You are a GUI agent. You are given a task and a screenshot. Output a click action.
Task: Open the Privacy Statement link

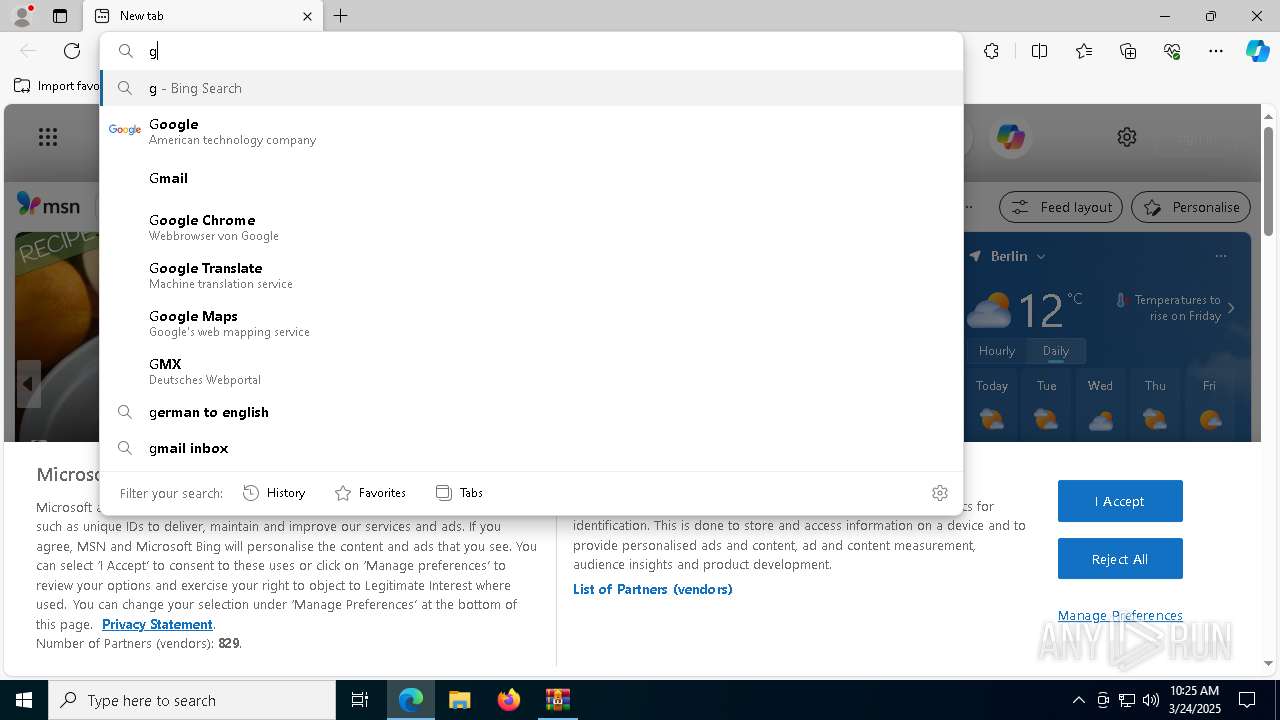[157, 624]
